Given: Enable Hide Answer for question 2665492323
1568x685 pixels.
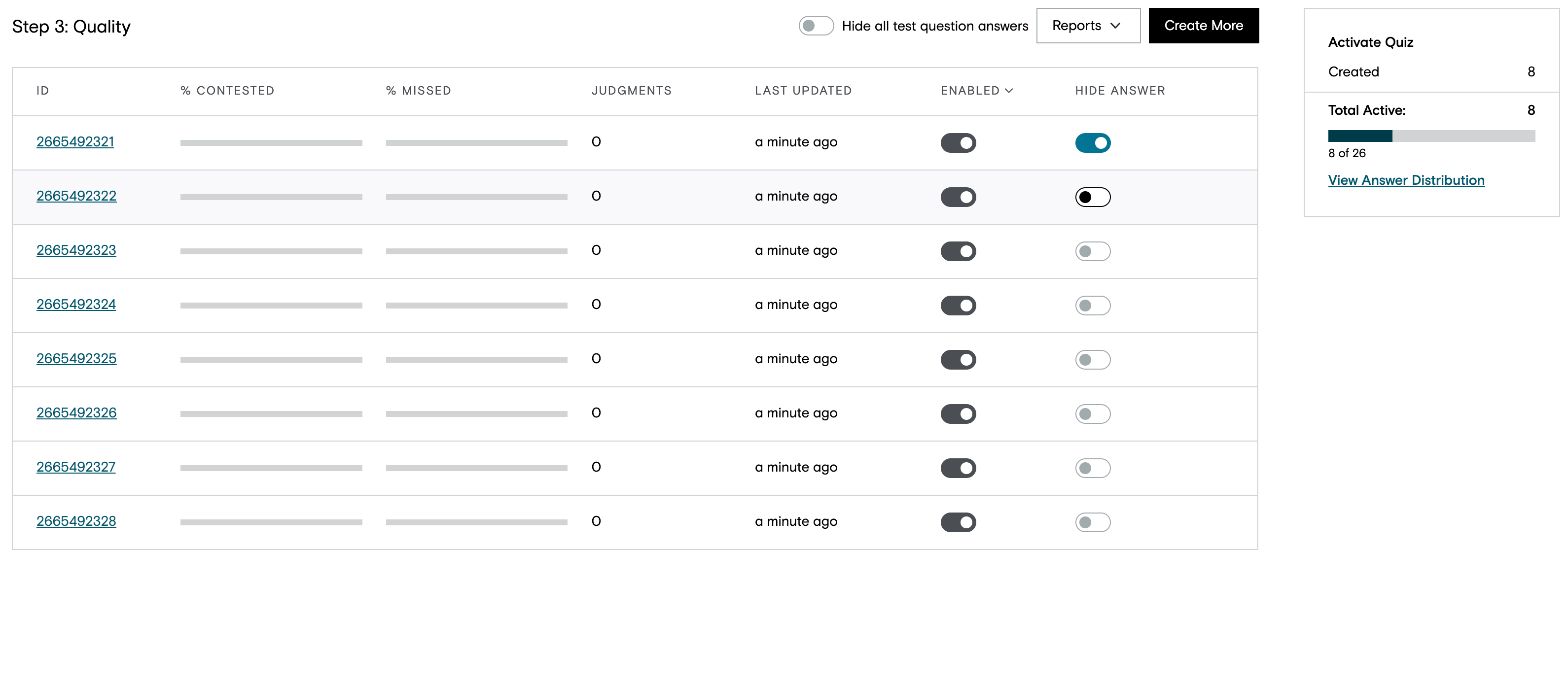Looking at the screenshot, I should tap(1093, 251).
